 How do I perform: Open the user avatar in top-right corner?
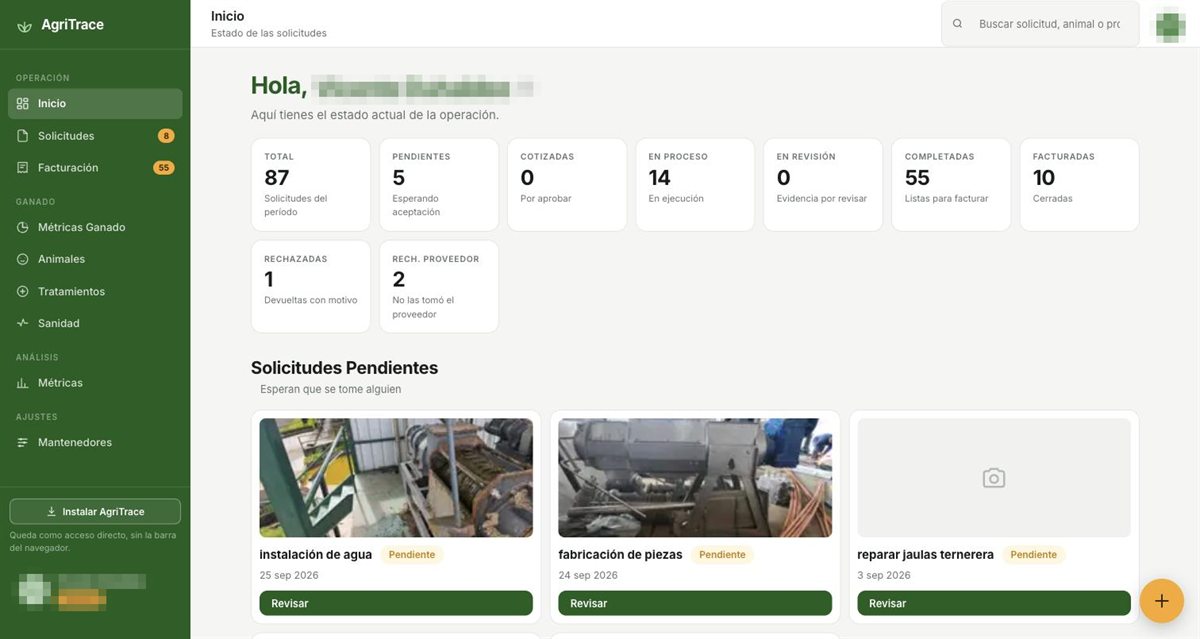click(1171, 24)
